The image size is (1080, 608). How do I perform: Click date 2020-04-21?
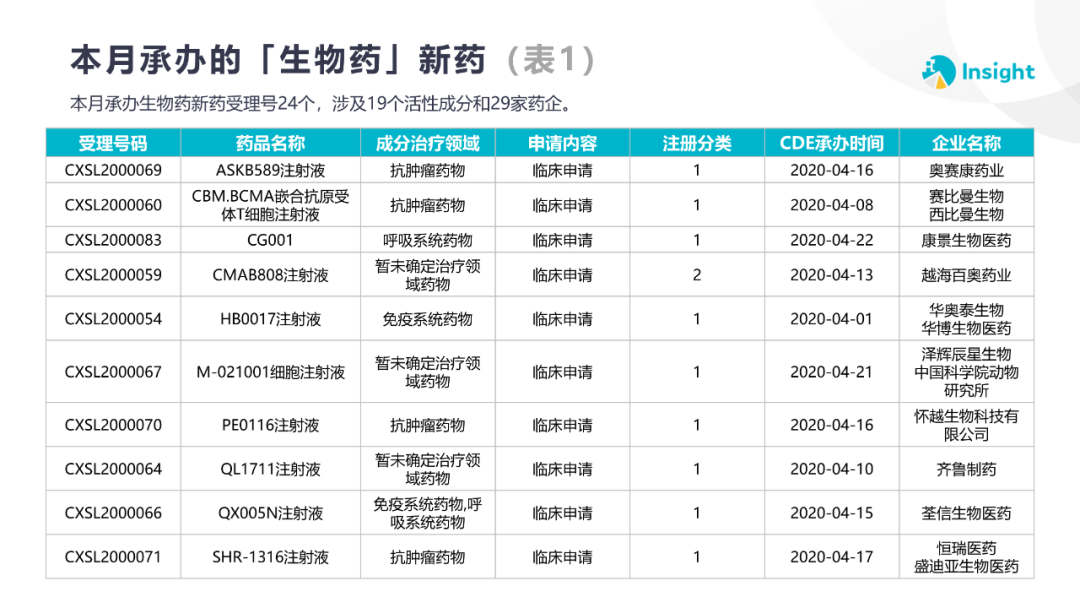(x=831, y=372)
